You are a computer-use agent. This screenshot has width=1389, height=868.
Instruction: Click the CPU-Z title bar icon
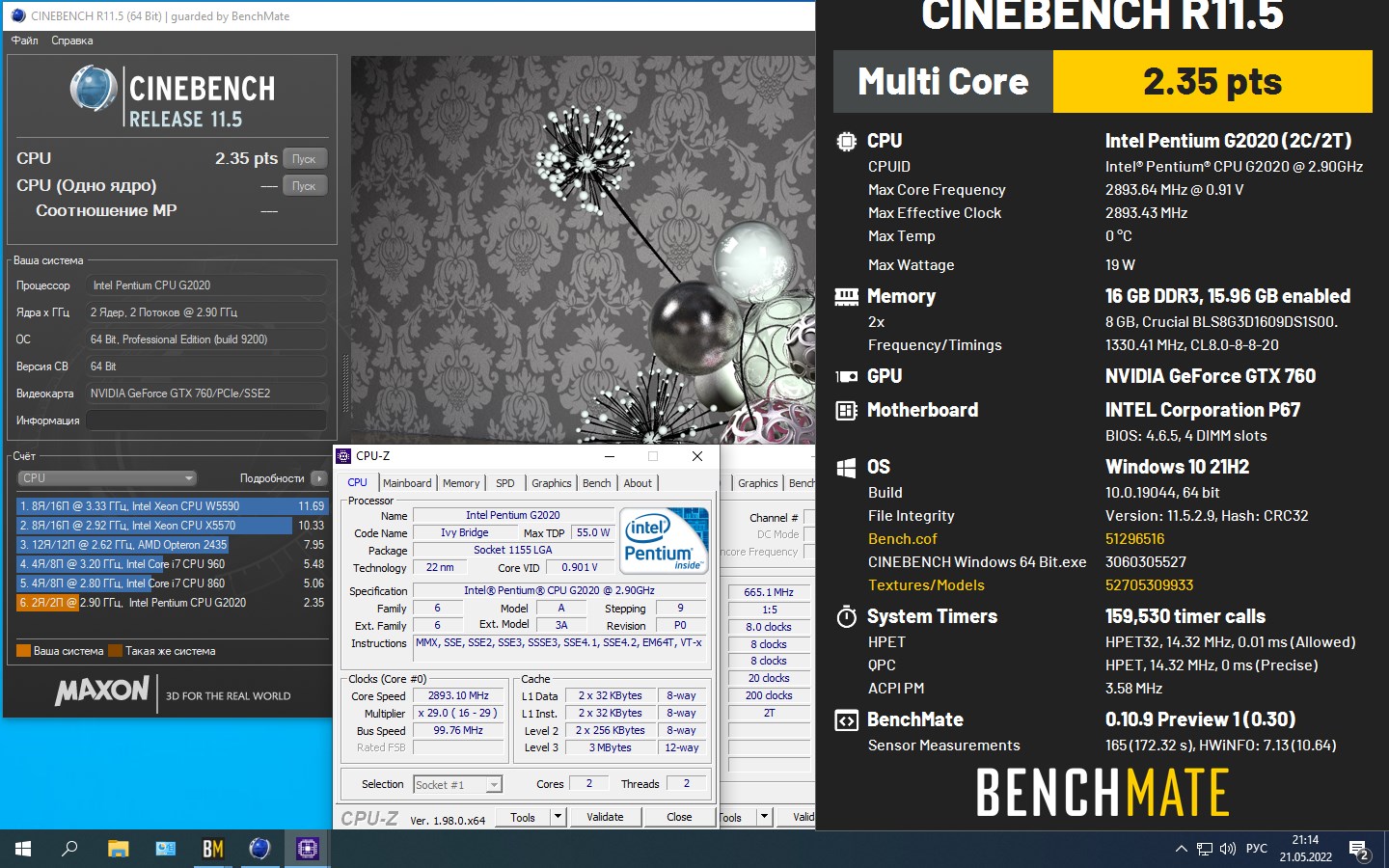pos(343,456)
